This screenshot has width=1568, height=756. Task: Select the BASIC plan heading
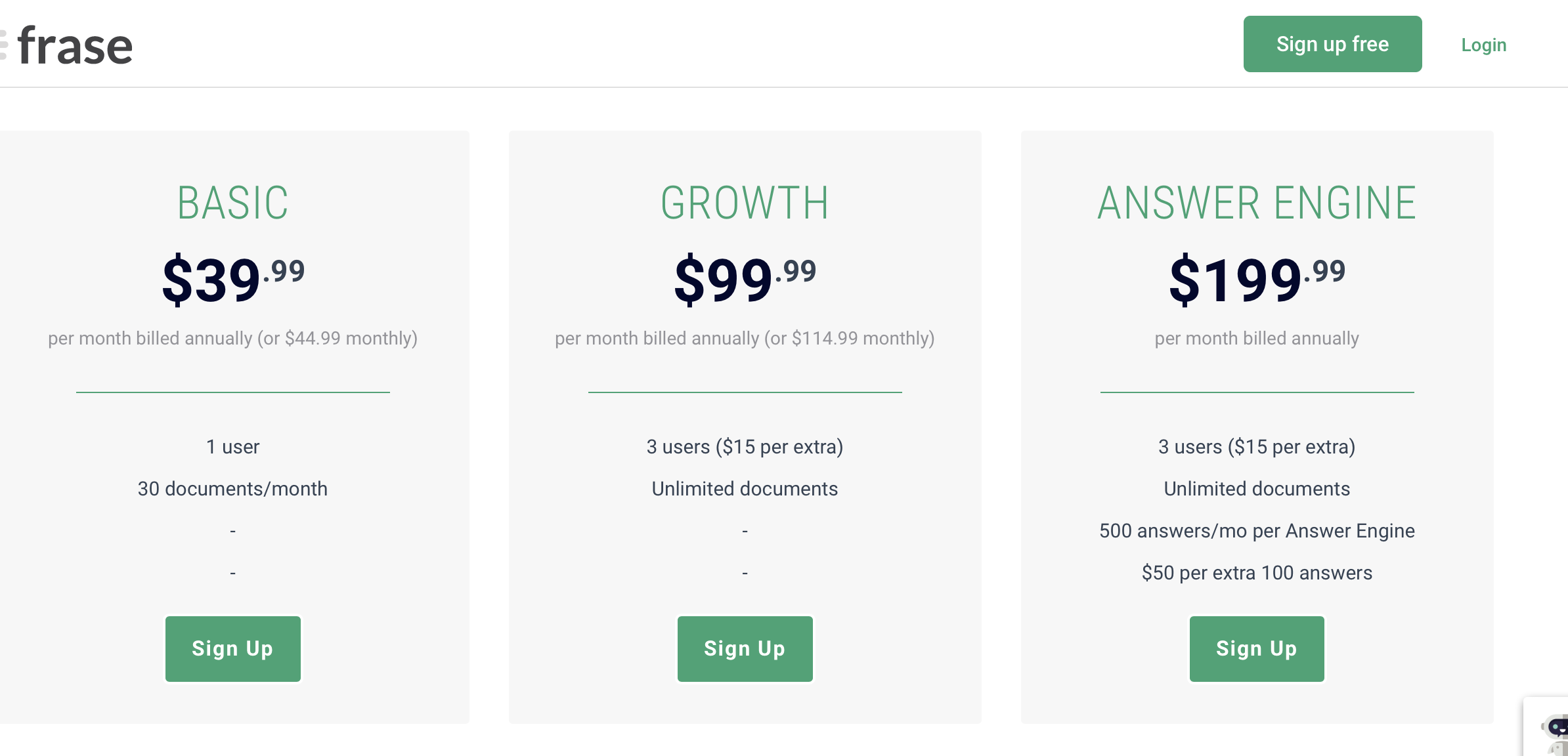(x=232, y=203)
